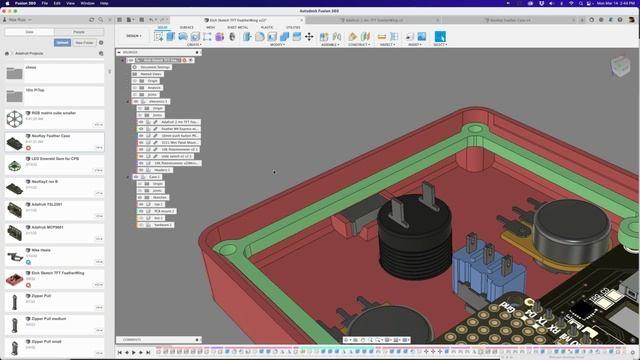Refresh the data panel
This screenshot has width=640, height=360.
92,20
